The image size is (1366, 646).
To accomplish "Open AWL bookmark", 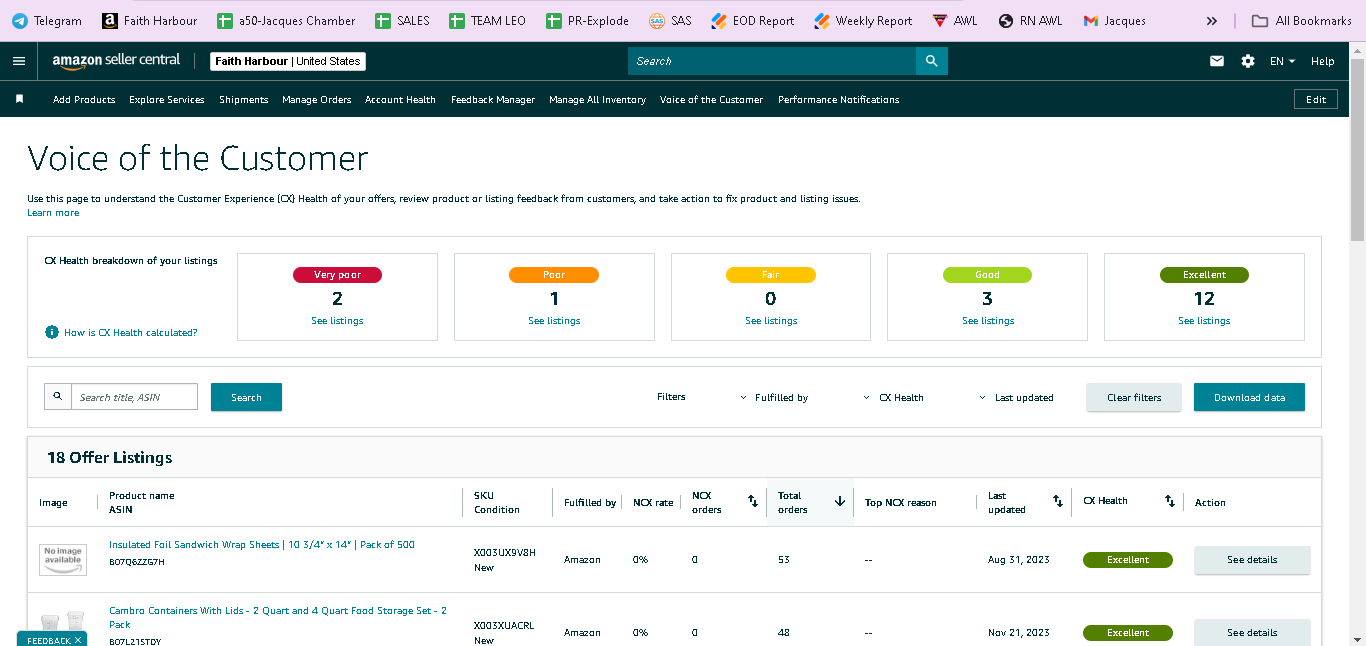I will 955,20.
